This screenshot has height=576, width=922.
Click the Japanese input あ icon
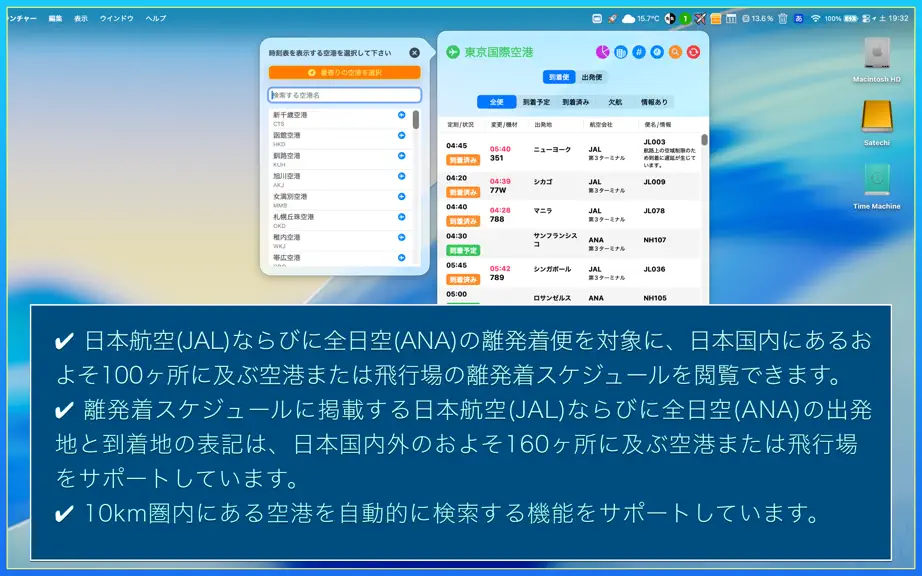(x=799, y=19)
